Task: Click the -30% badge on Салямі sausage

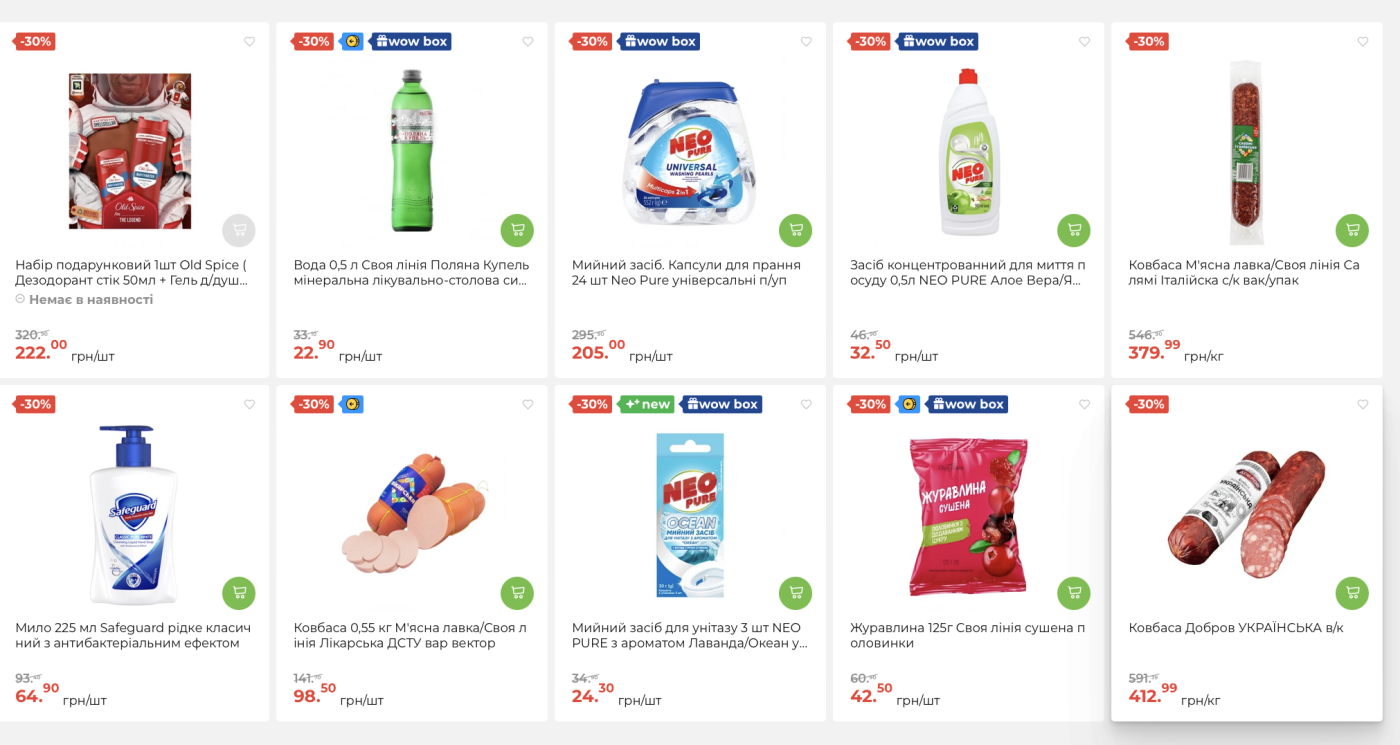Action: point(1148,42)
